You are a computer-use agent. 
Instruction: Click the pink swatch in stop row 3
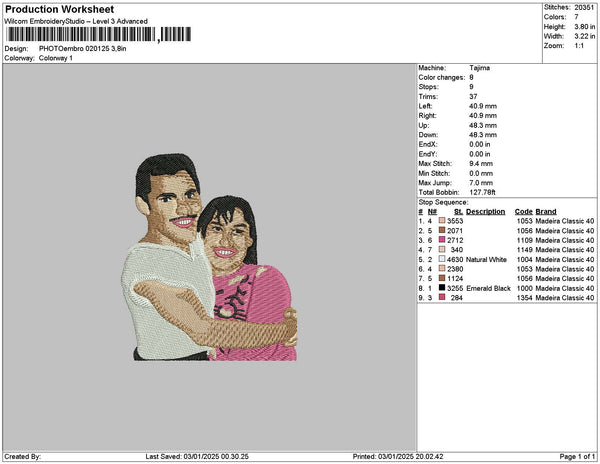442,240
